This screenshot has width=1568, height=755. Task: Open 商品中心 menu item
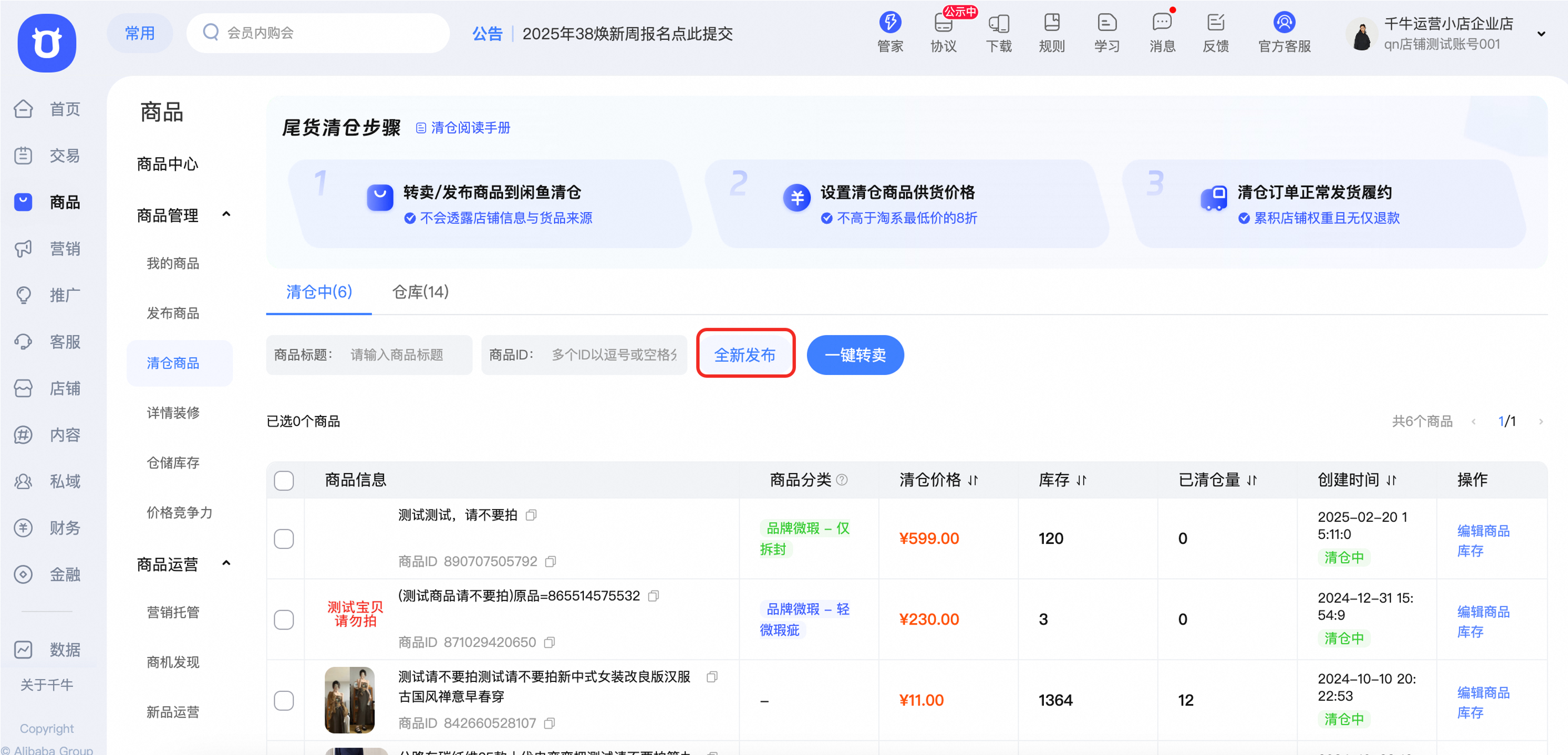[167, 164]
